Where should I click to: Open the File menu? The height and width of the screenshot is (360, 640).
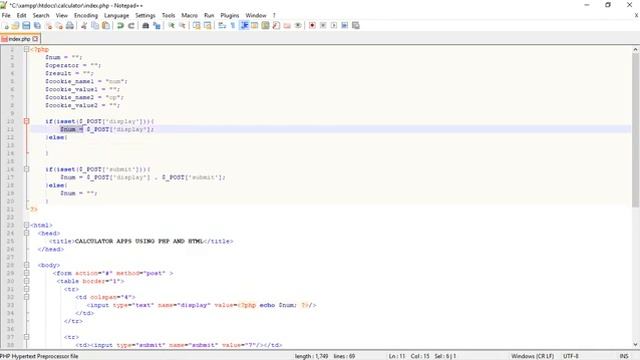6,16
